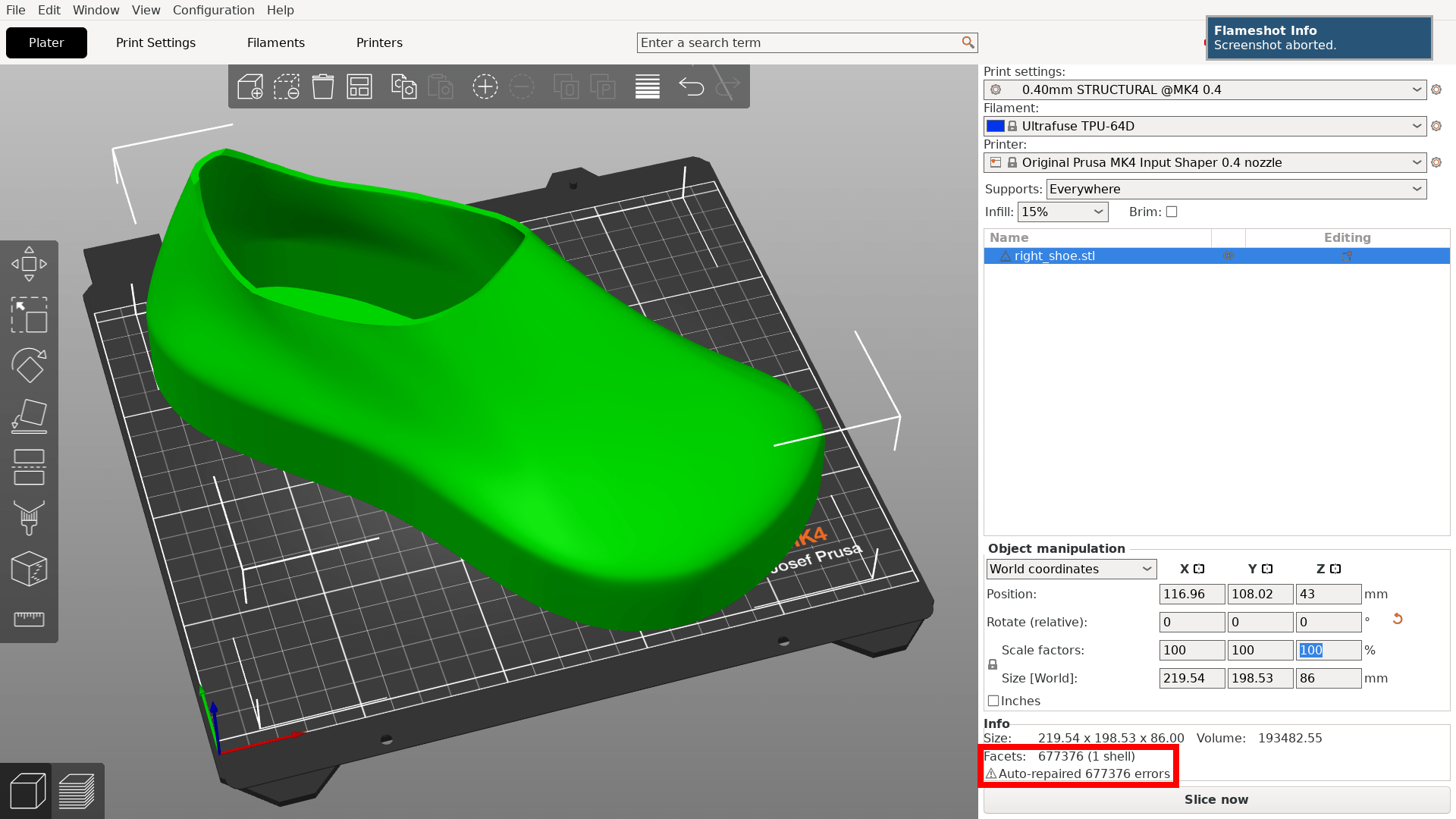The height and width of the screenshot is (819, 1456).
Task: Open the Paint-on supports tool
Action: pos(29,518)
